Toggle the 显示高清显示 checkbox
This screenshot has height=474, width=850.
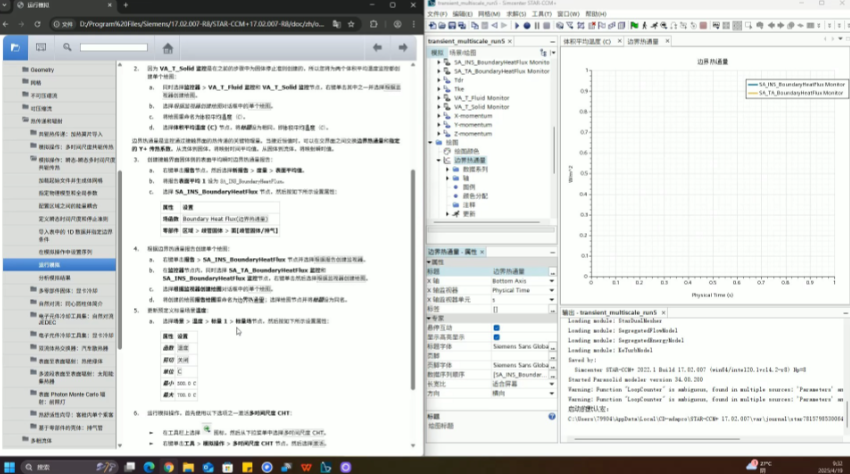pos(497,336)
